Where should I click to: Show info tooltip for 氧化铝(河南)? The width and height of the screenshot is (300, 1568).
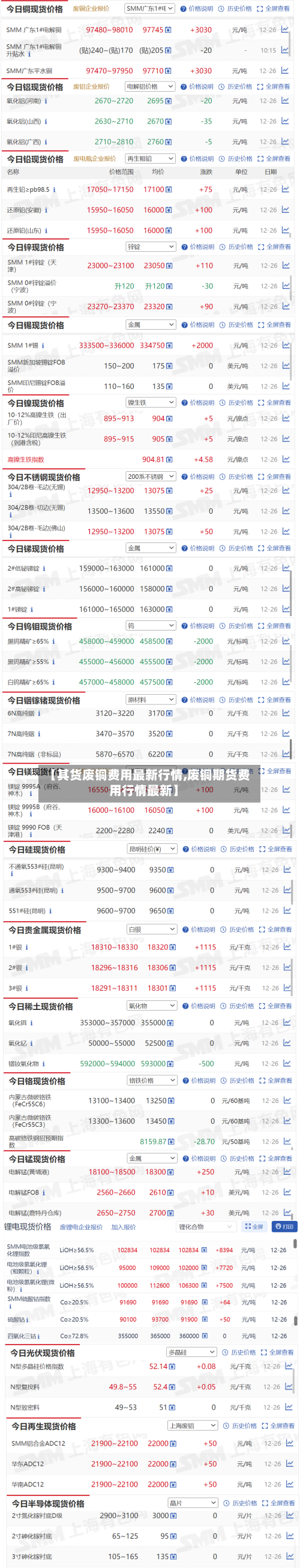[46, 101]
